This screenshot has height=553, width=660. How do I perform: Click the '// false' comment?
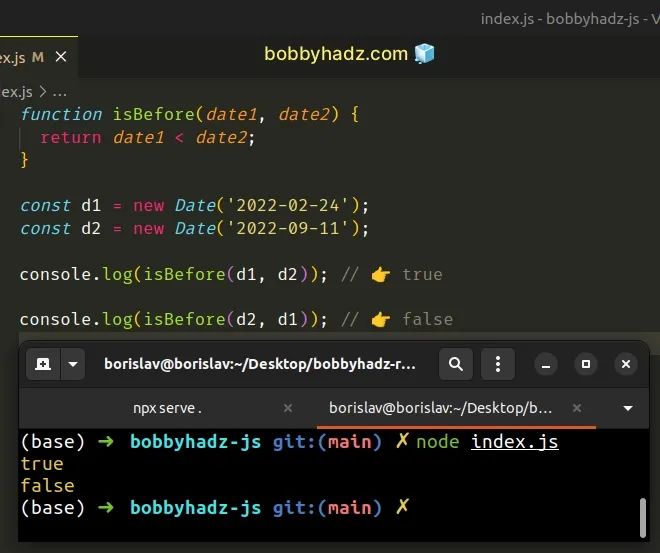397,320
